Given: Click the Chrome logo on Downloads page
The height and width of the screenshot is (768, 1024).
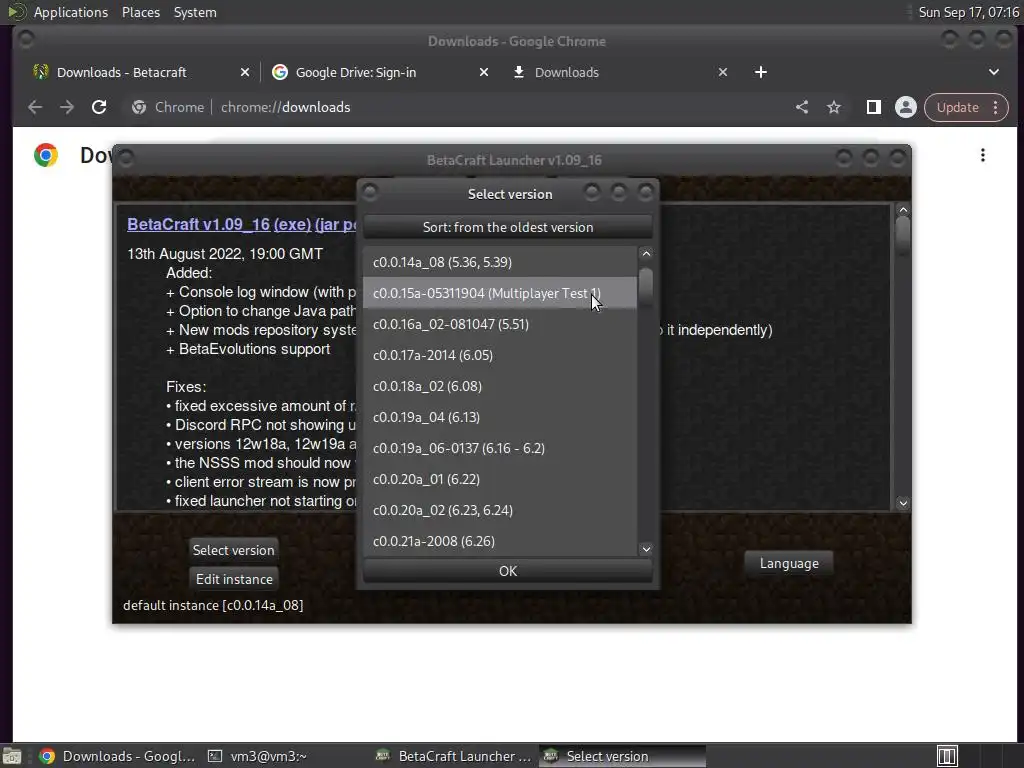Looking at the screenshot, I should pos(46,155).
